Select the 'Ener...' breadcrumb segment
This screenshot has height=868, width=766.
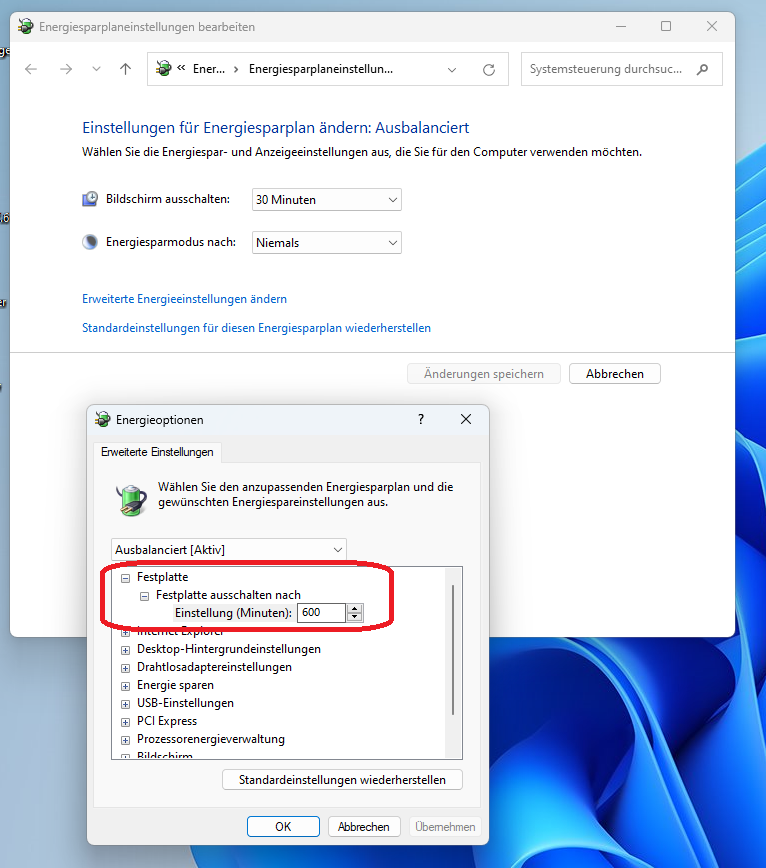coord(209,69)
